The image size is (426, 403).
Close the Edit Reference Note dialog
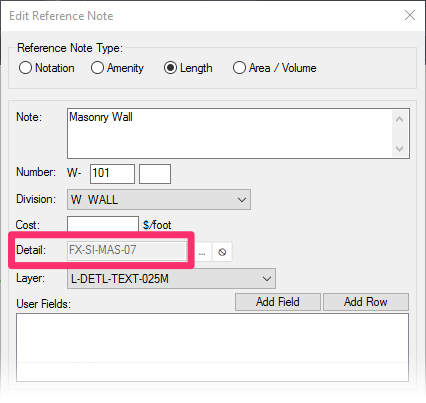(410, 15)
